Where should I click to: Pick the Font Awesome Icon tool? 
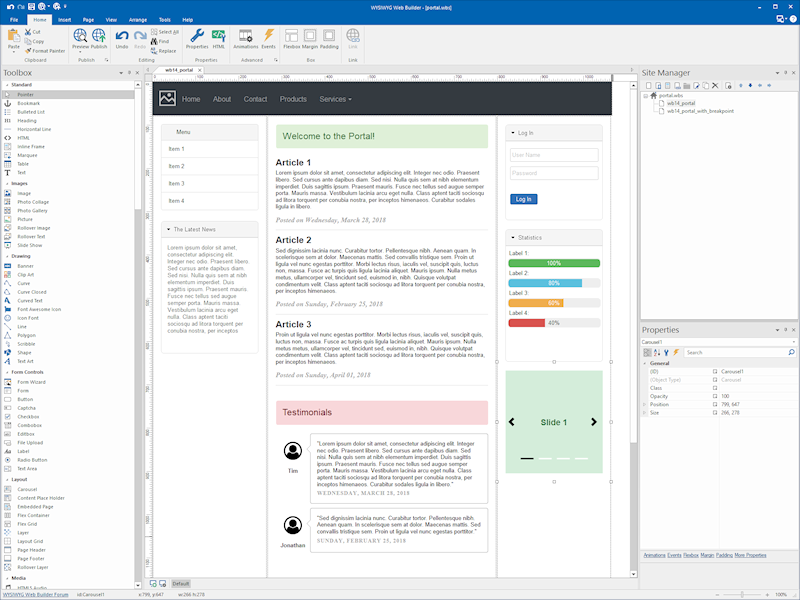38,309
